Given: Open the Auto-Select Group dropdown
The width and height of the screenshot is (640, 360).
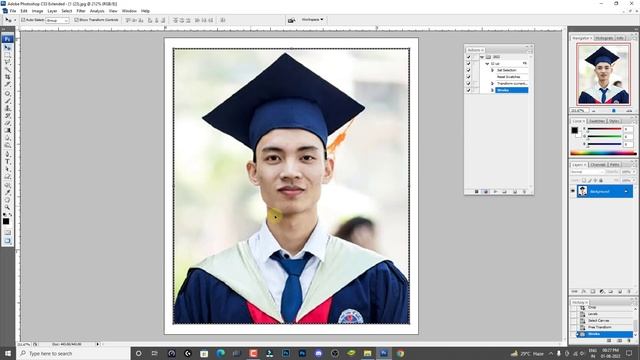Looking at the screenshot, I should [57, 20].
